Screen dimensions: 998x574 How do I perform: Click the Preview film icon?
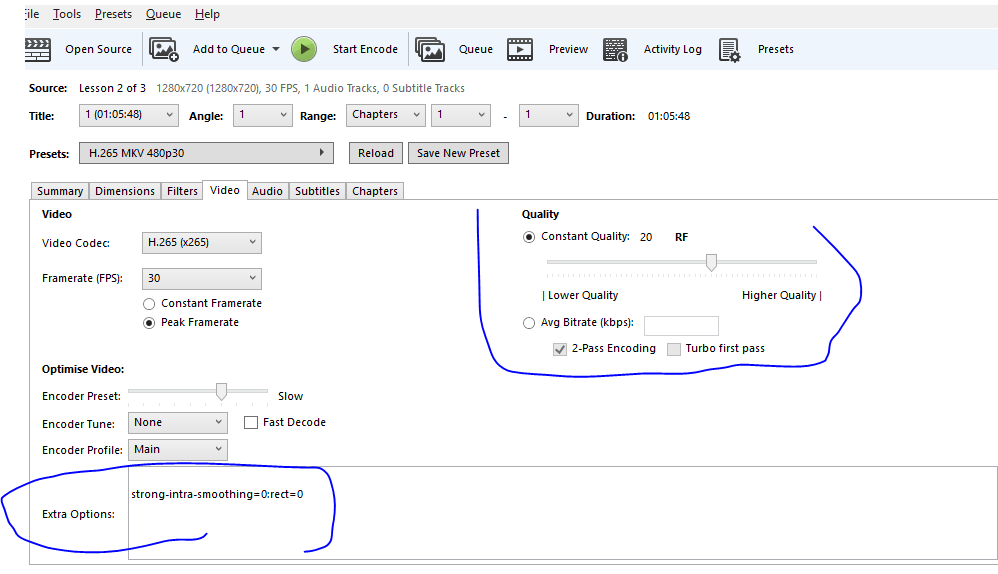click(x=520, y=49)
